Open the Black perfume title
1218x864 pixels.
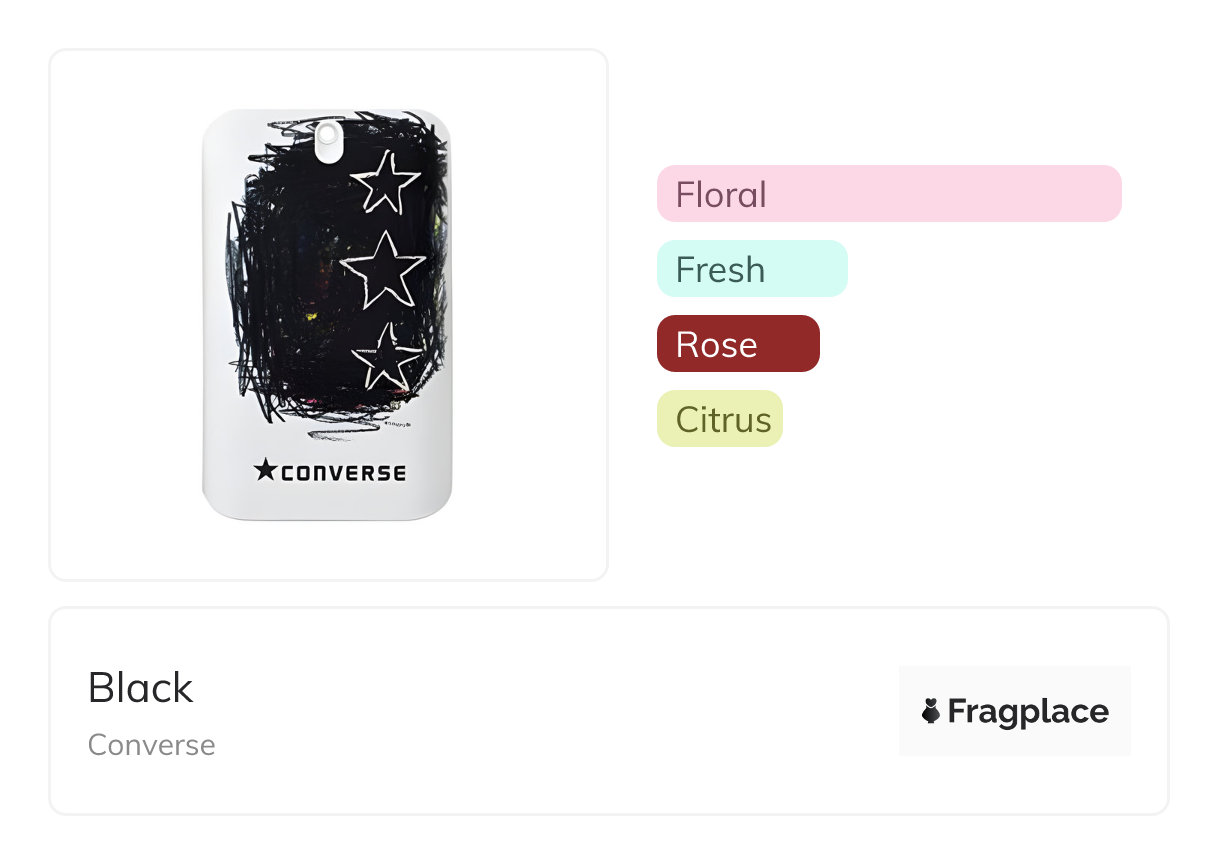click(x=141, y=688)
